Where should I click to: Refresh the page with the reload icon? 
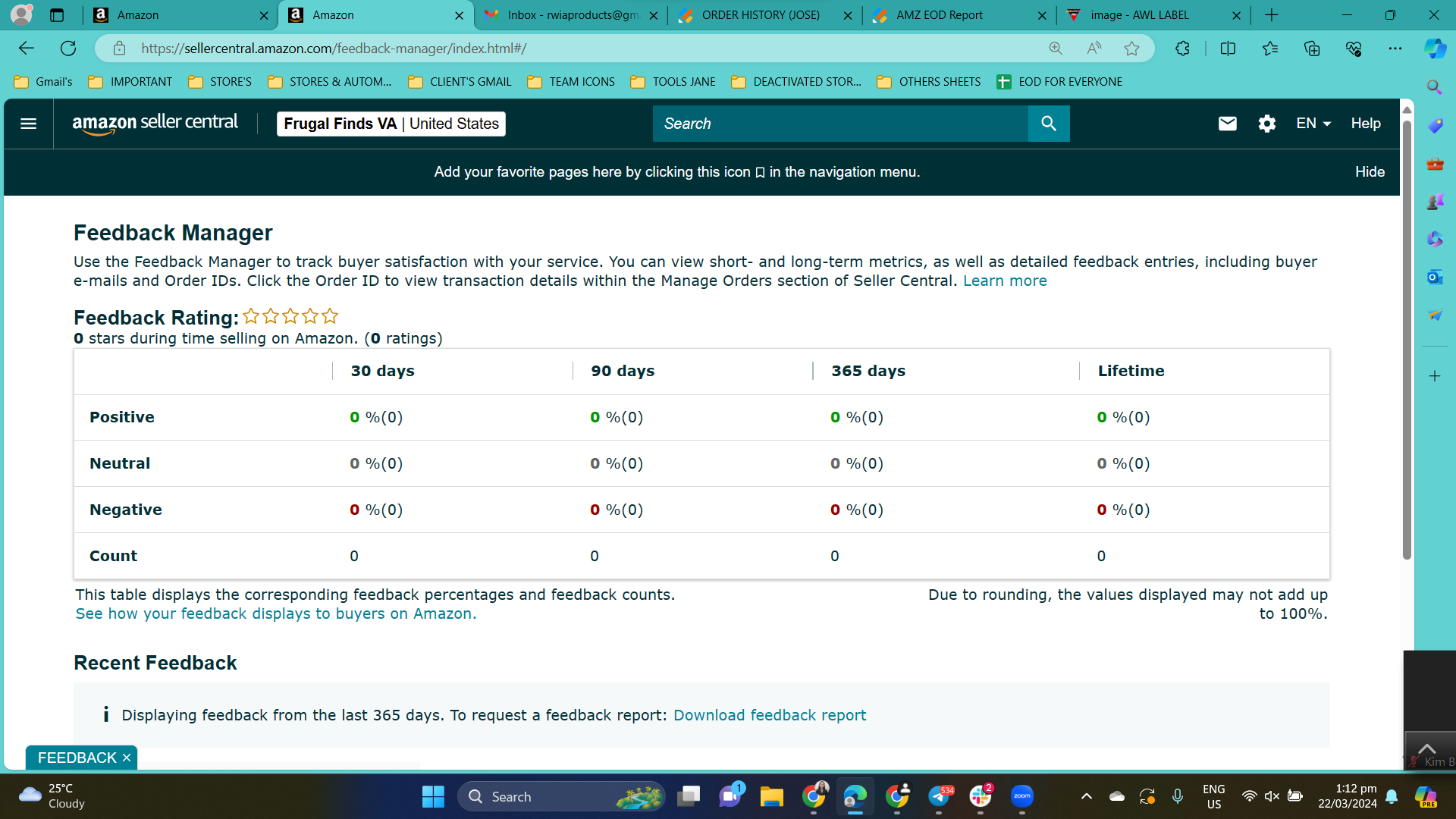pyautogui.click(x=68, y=49)
